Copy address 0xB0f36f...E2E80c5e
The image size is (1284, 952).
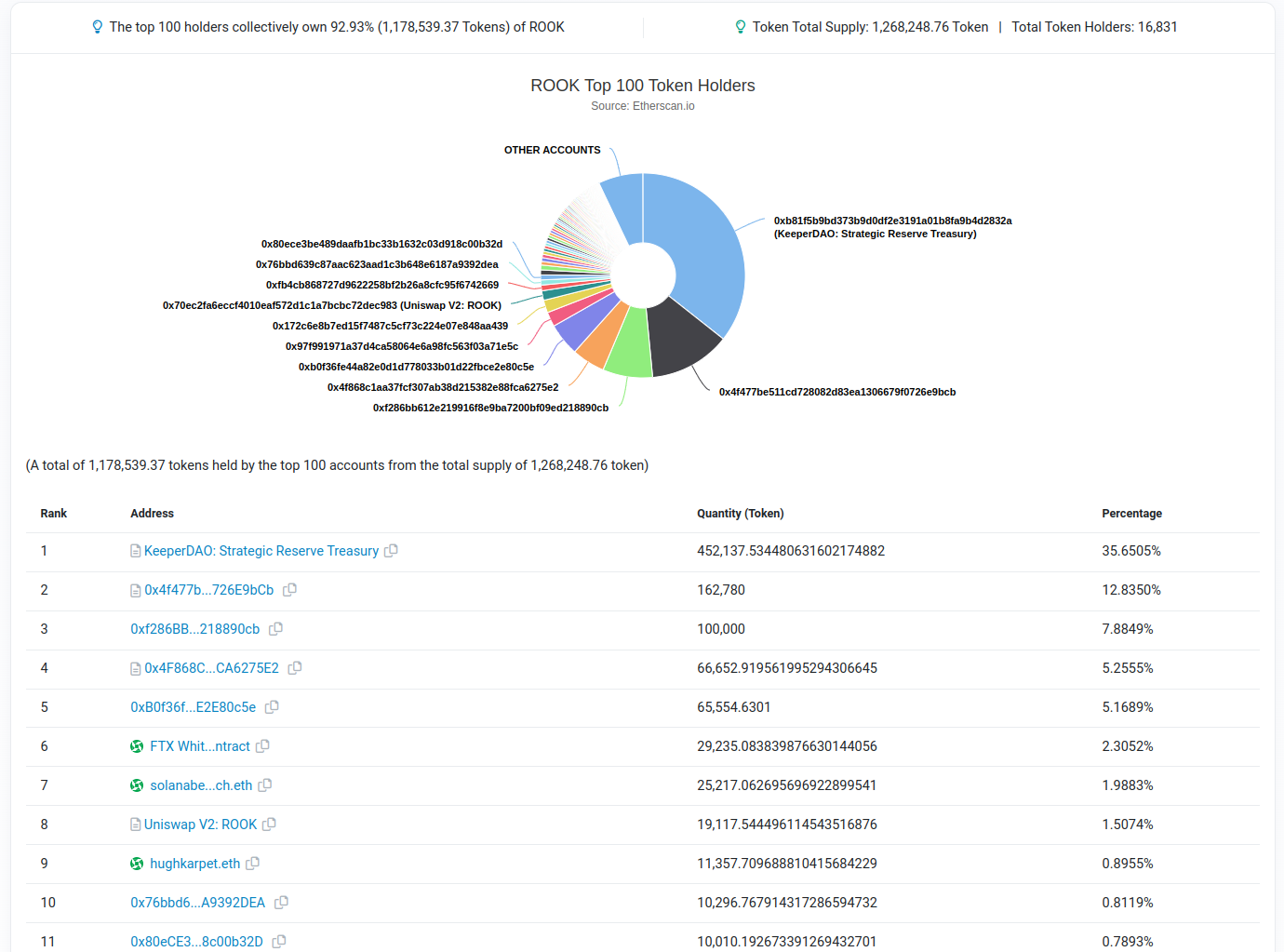(x=272, y=707)
